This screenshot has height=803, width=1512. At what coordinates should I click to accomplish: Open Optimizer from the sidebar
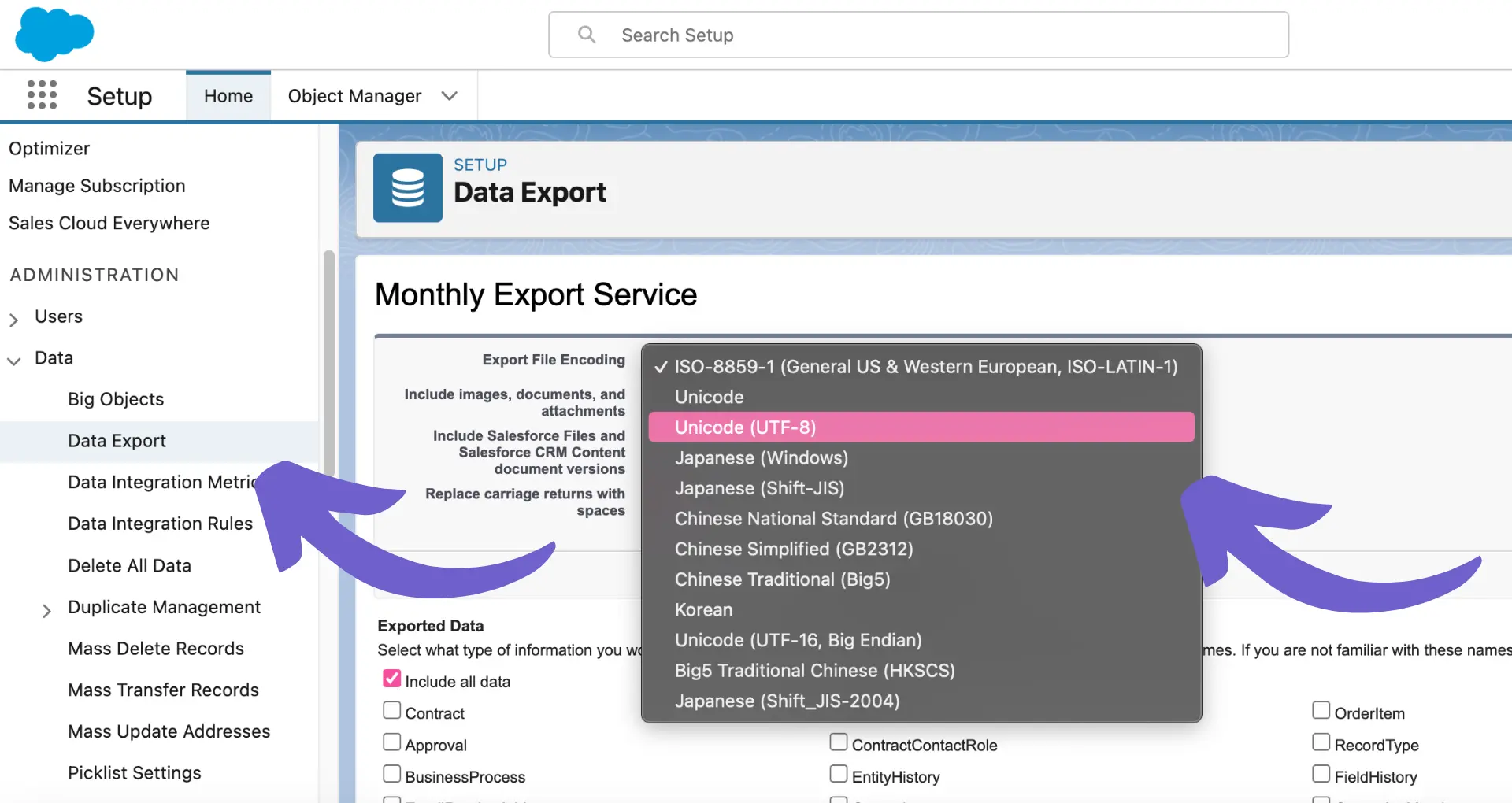[50, 149]
